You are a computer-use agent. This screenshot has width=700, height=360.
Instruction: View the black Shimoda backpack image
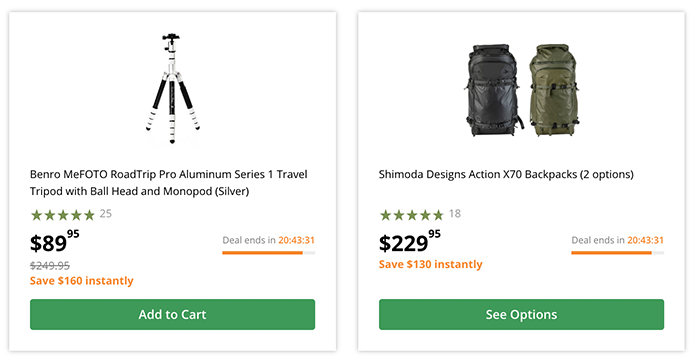494,91
